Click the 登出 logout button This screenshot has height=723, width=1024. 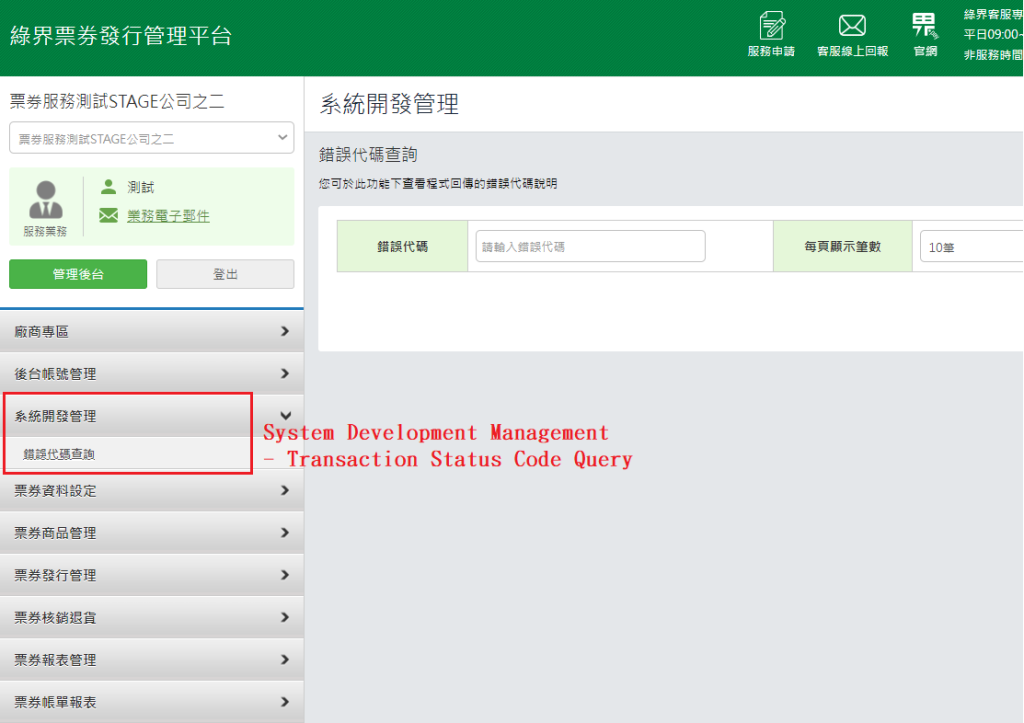pos(225,273)
